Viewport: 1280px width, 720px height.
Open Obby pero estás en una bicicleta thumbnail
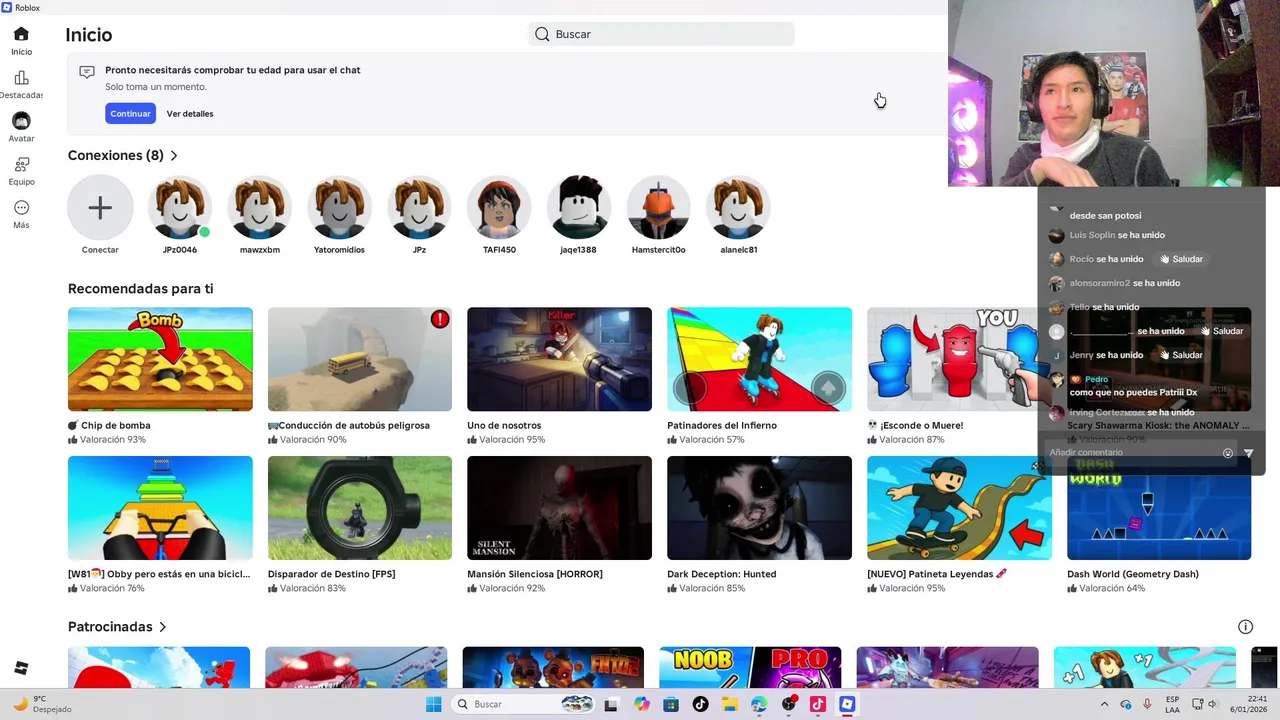point(160,508)
